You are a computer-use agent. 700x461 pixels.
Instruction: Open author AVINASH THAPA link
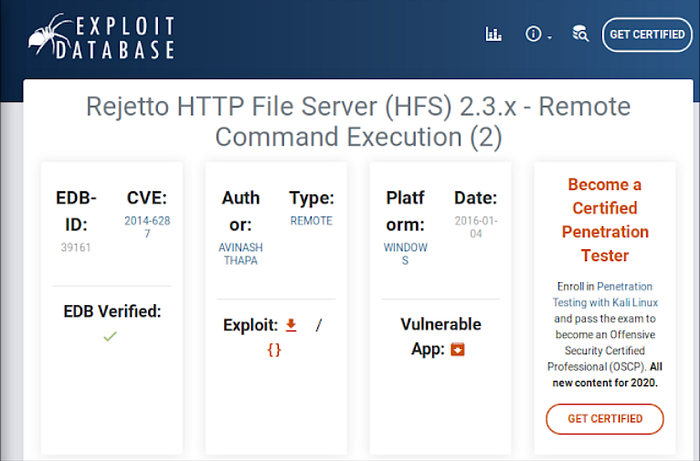coord(241,253)
